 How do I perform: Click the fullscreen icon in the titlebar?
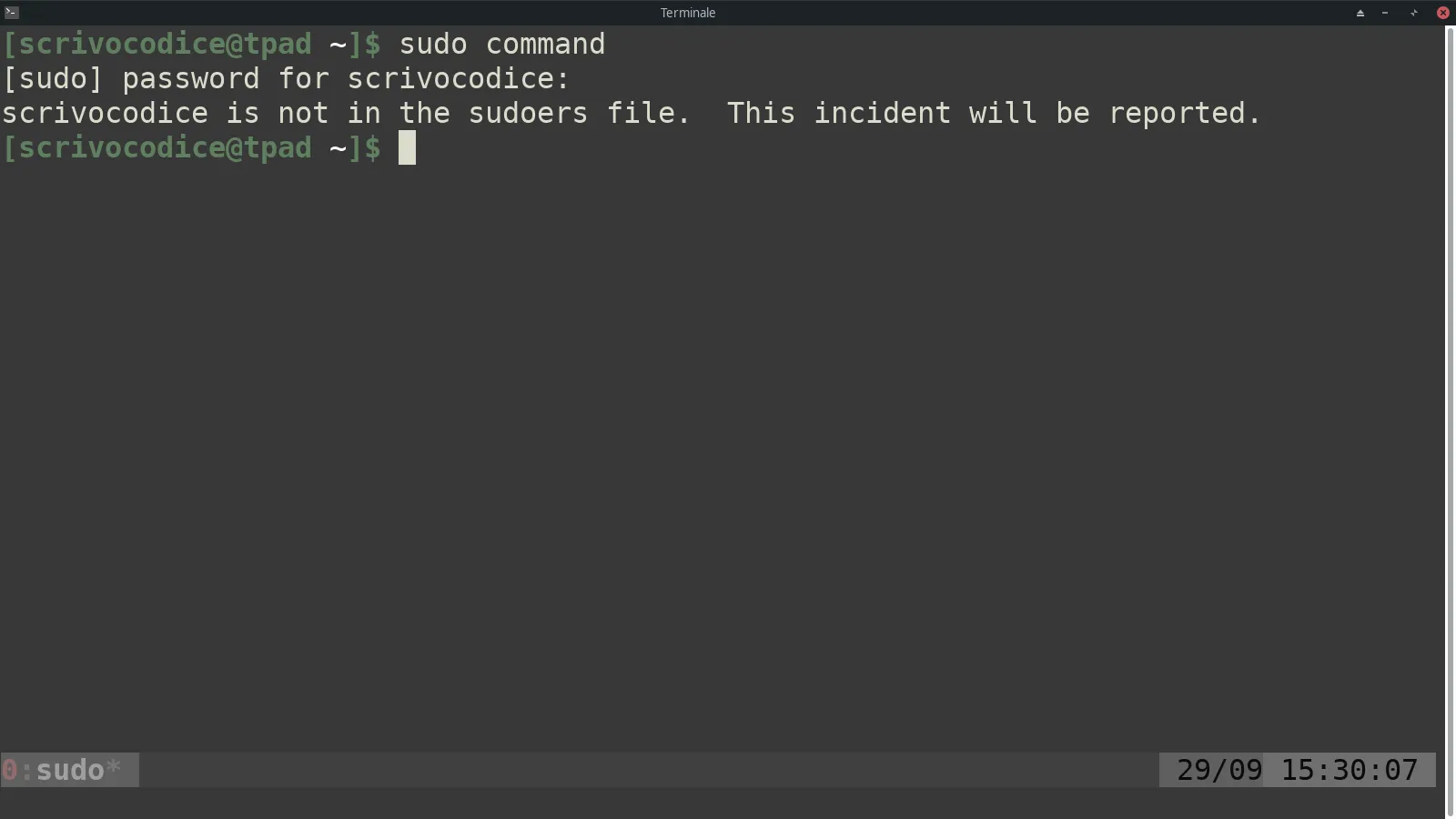(1412, 12)
